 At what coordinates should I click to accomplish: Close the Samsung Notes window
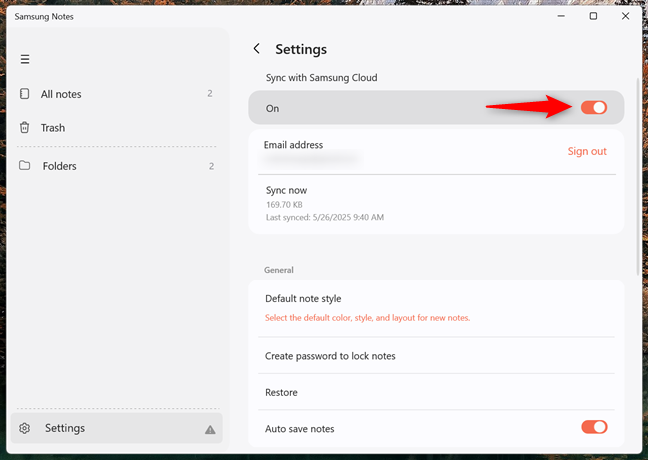[625, 16]
